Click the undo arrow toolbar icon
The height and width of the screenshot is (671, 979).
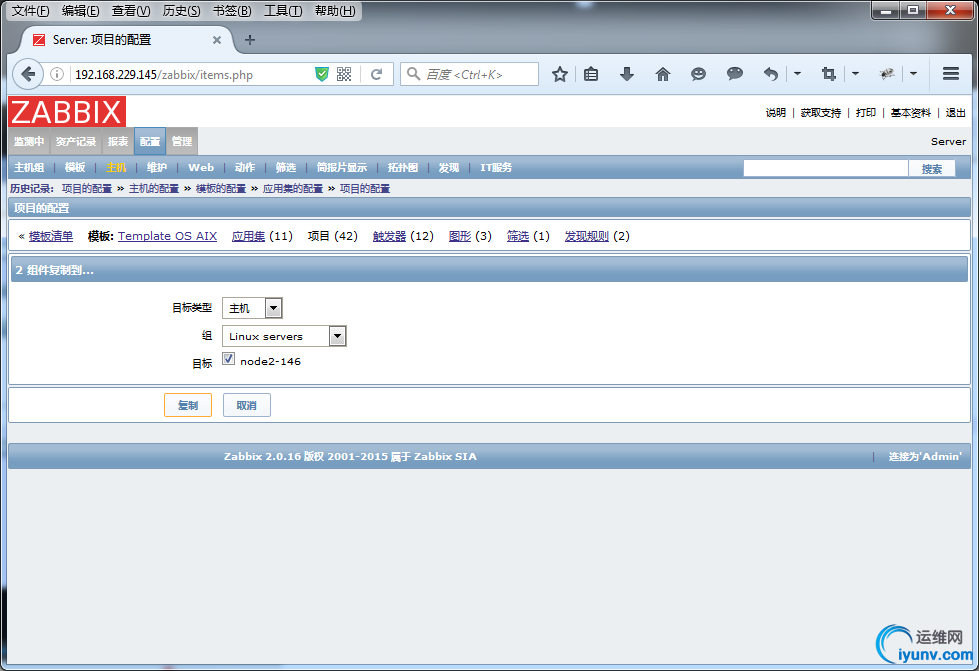pyautogui.click(x=771, y=74)
